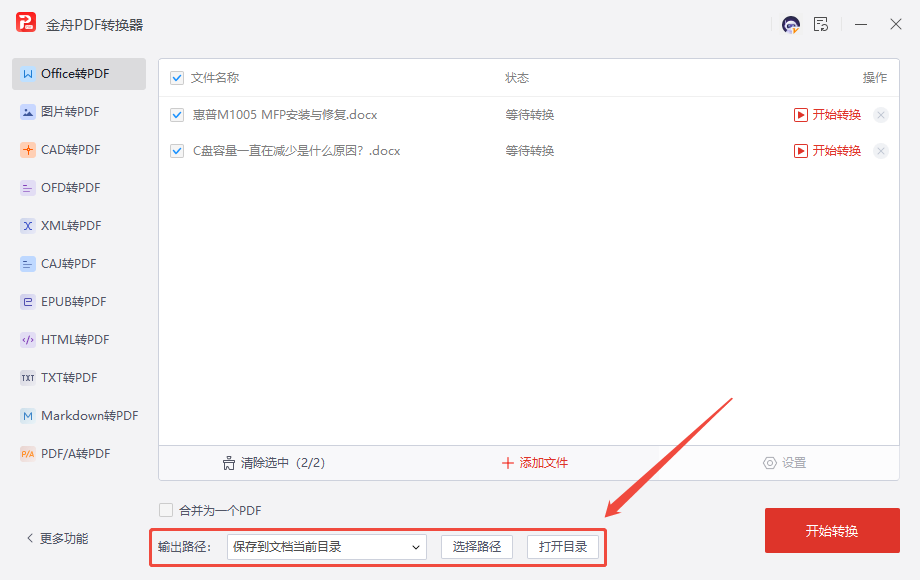
Task: Click the 选择路径 button
Action: point(477,547)
